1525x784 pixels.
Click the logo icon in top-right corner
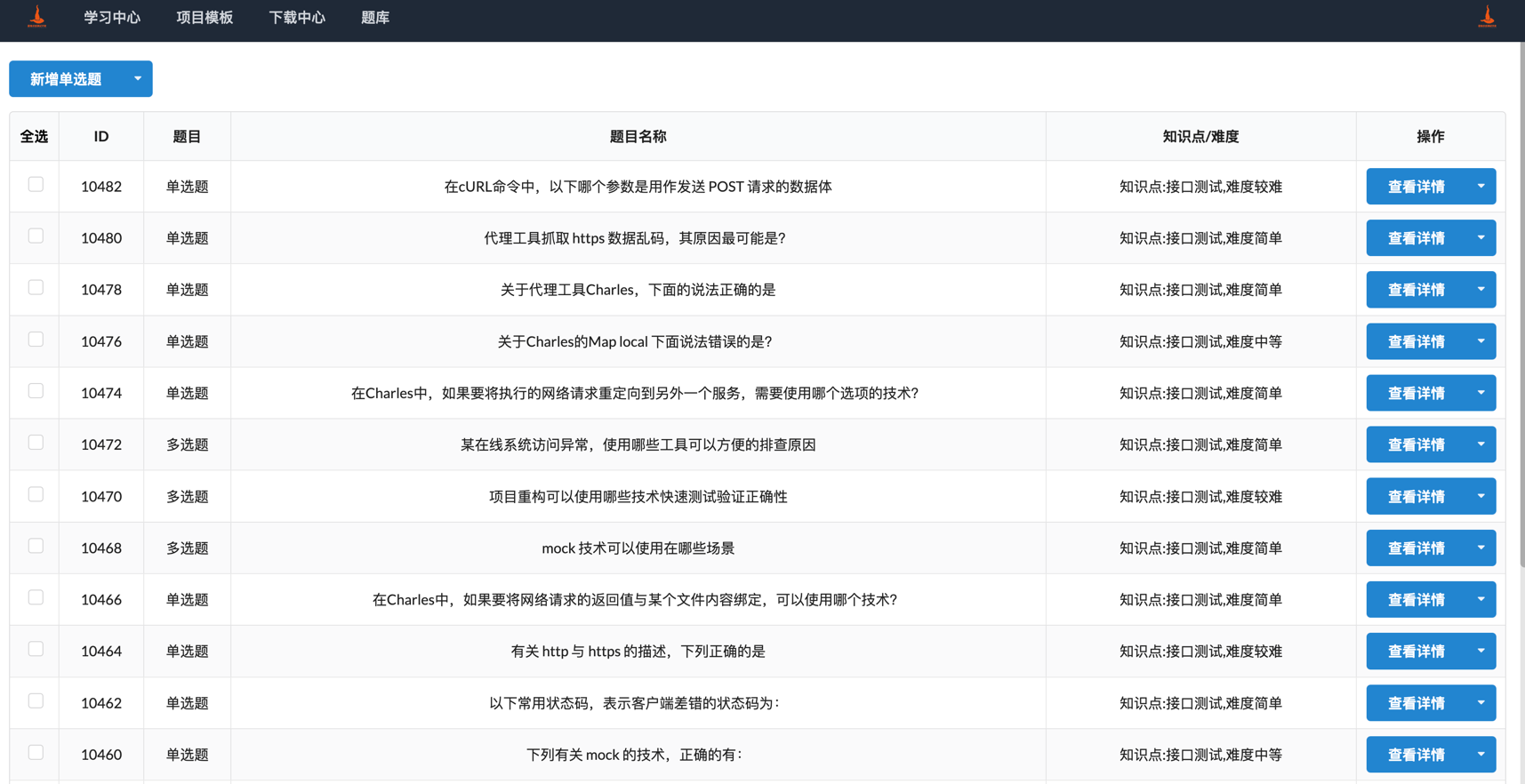click(1487, 17)
